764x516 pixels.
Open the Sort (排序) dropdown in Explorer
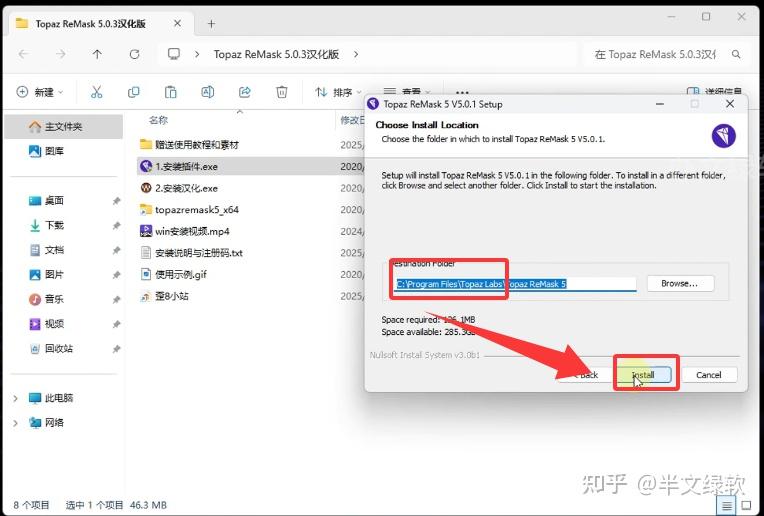tap(338, 92)
